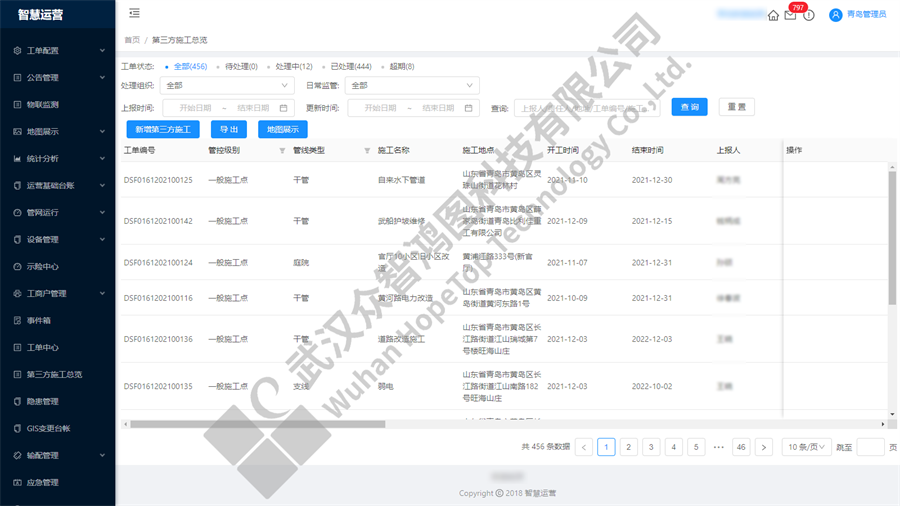Open calendar icon in 上报时间 date range
Screen dimensions: 900x506
pyautogui.click(x=283, y=108)
